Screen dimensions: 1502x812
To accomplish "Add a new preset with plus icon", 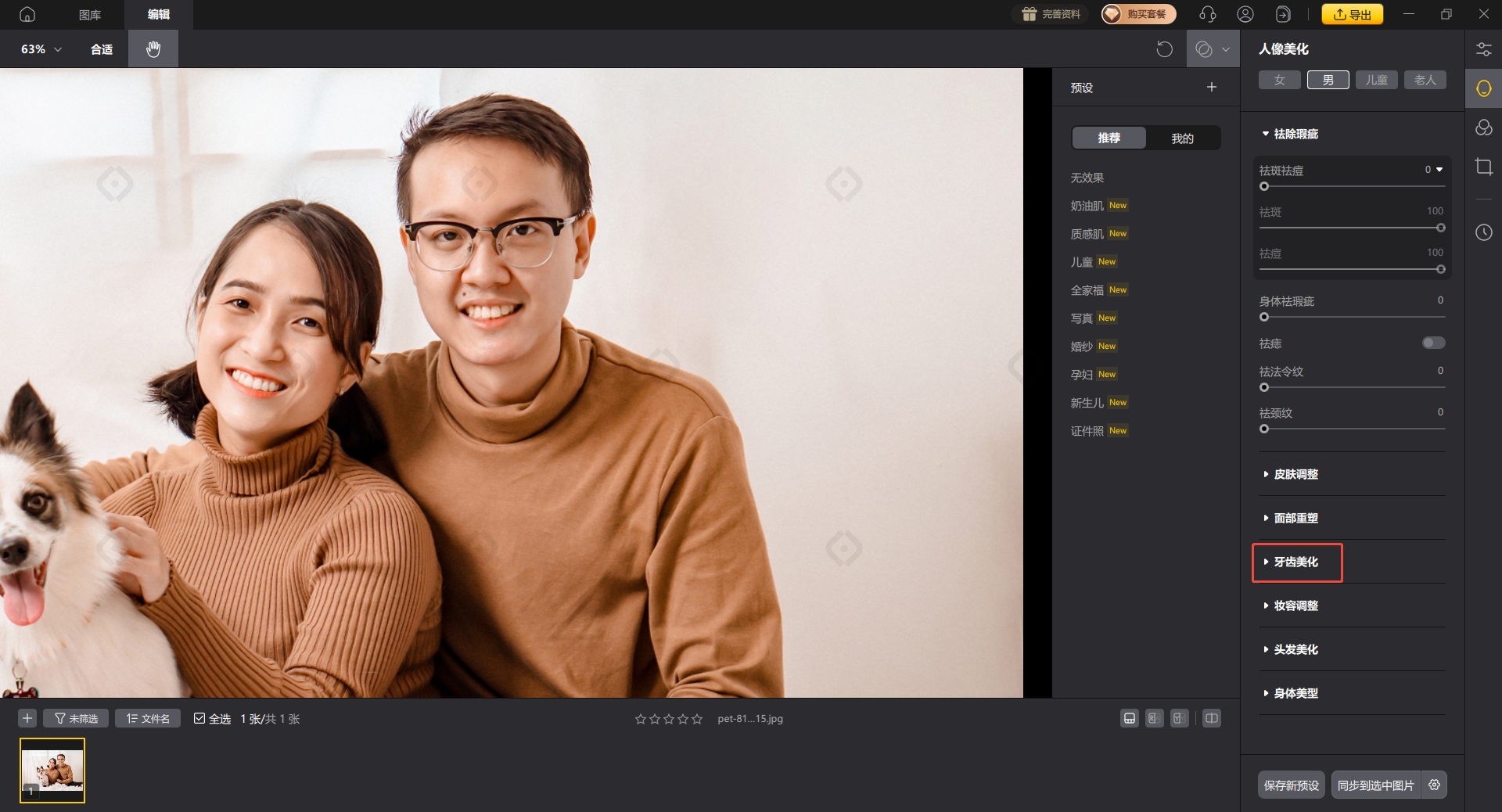I will point(1211,88).
